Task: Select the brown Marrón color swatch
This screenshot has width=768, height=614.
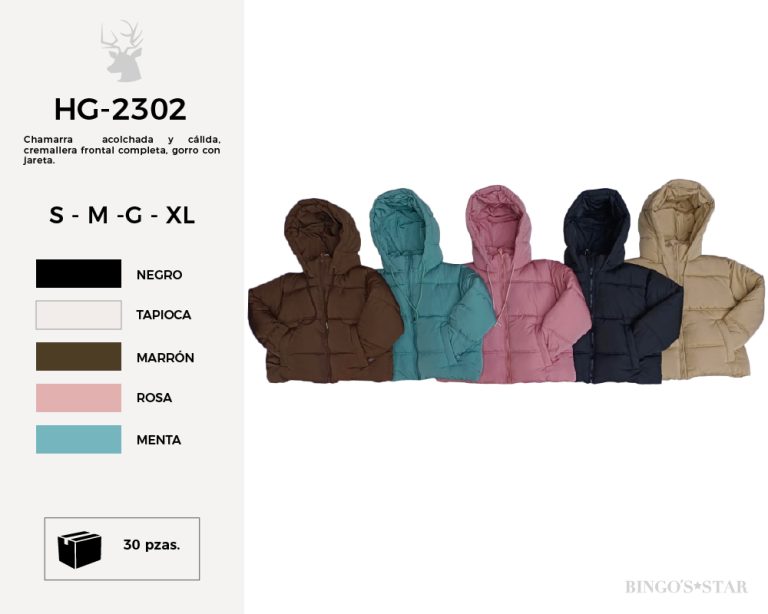Action: pyautogui.click(x=78, y=356)
